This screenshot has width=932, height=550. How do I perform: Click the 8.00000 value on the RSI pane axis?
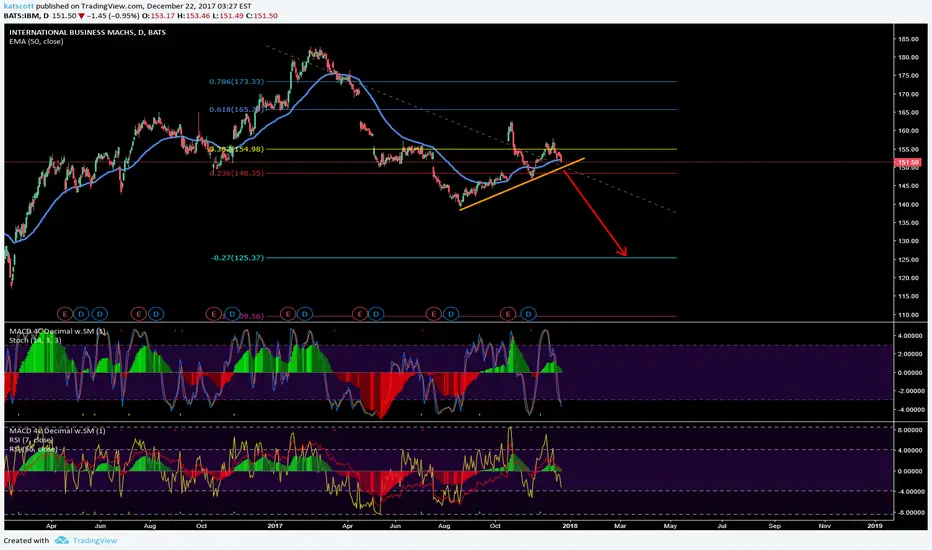pyautogui.click(x=910, y=430)
